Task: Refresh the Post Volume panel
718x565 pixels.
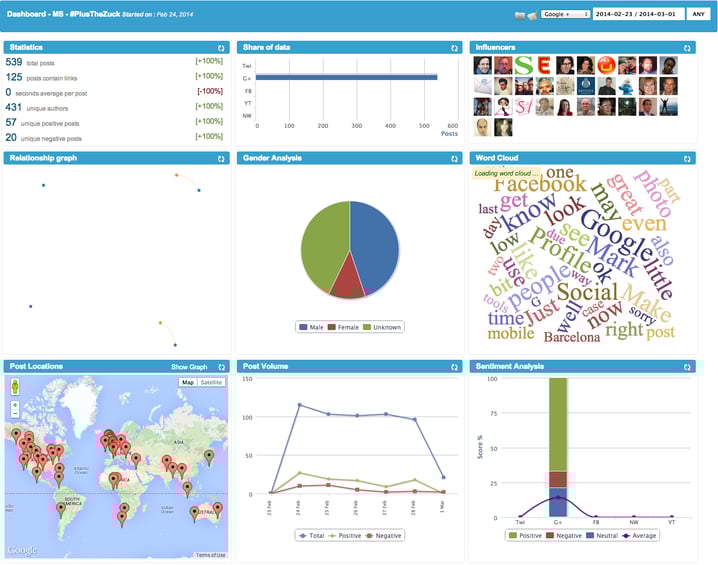Action: click(x=454, y=367)
